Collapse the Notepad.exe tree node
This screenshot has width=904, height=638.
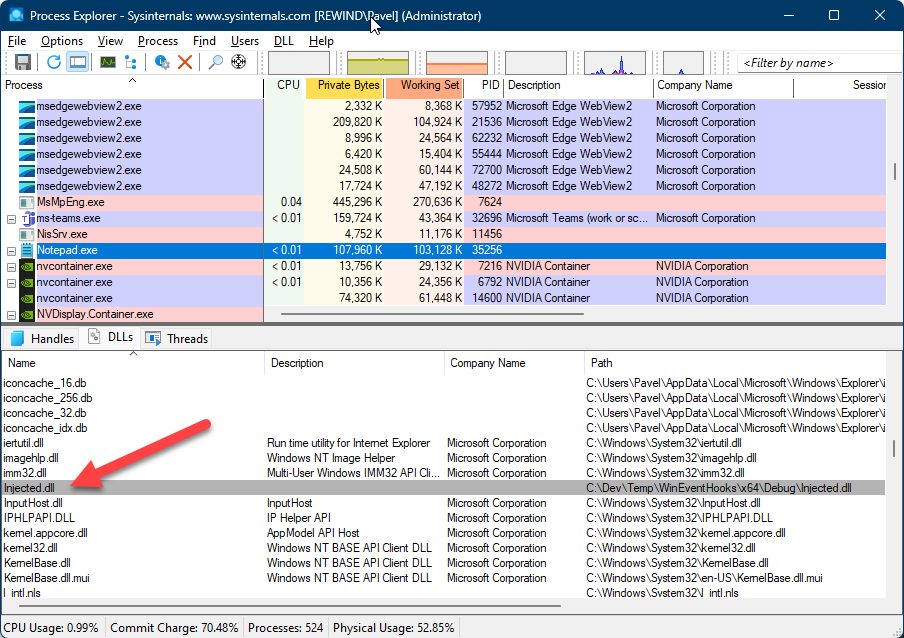[11, 251]
